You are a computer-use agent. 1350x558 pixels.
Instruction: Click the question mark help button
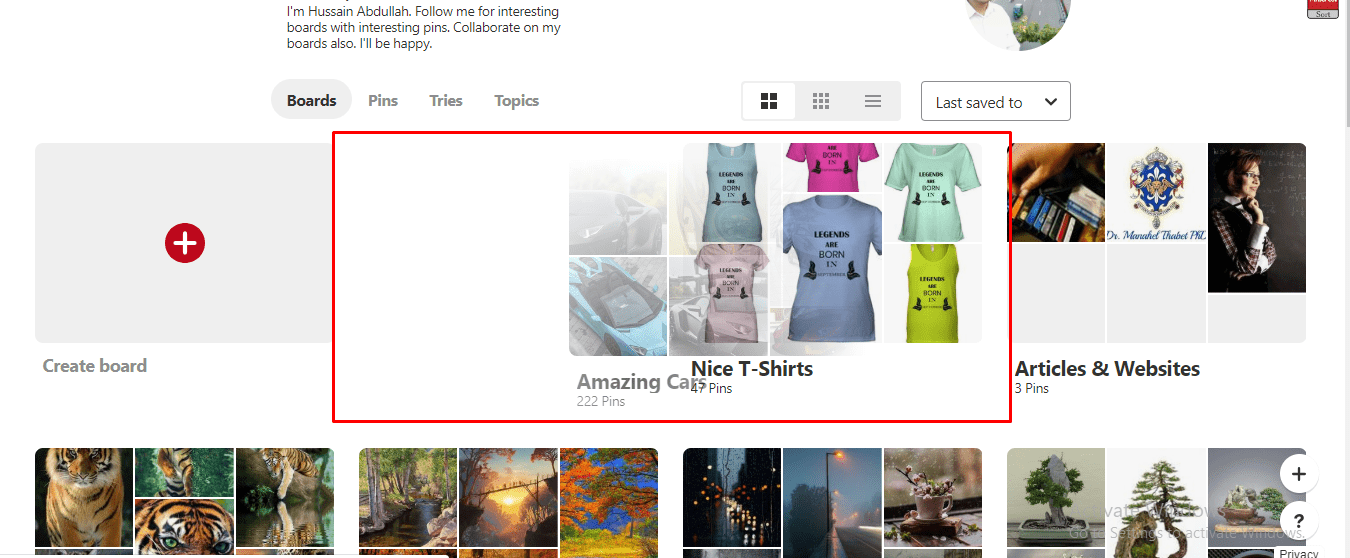click(x=1298, y=520)
